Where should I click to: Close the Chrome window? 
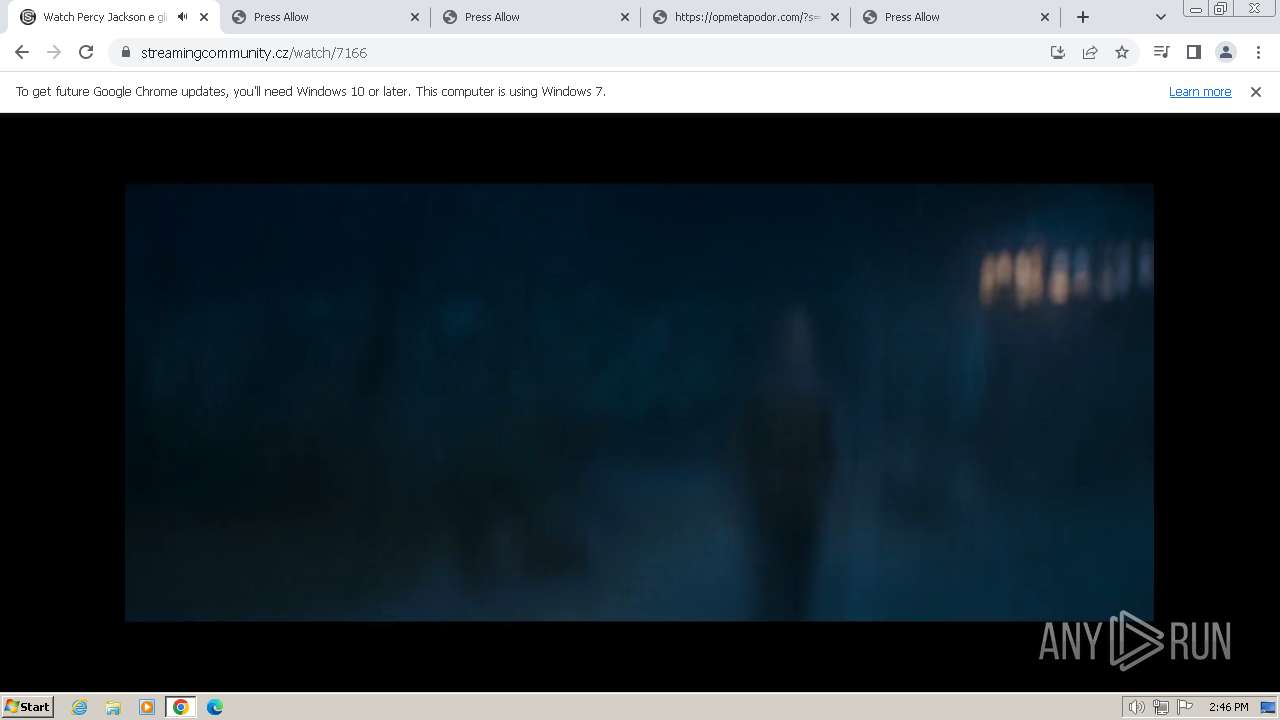pos(1254,8)
